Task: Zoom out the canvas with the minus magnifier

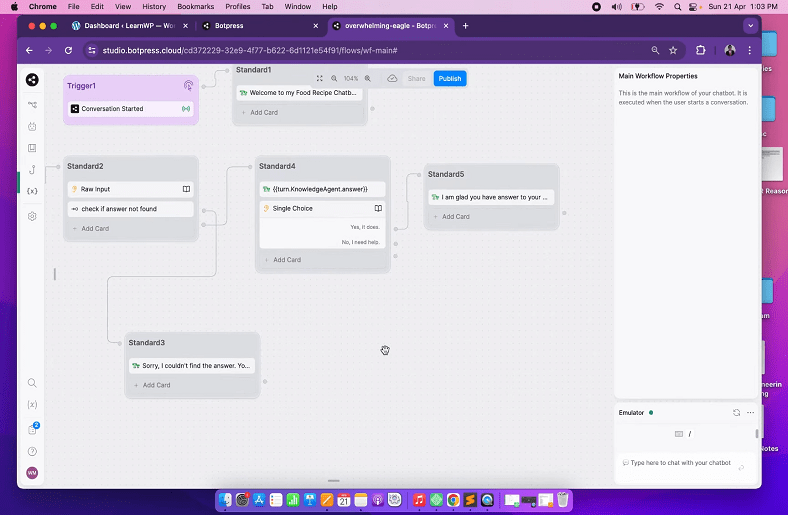Action: (x=334, y=78)
